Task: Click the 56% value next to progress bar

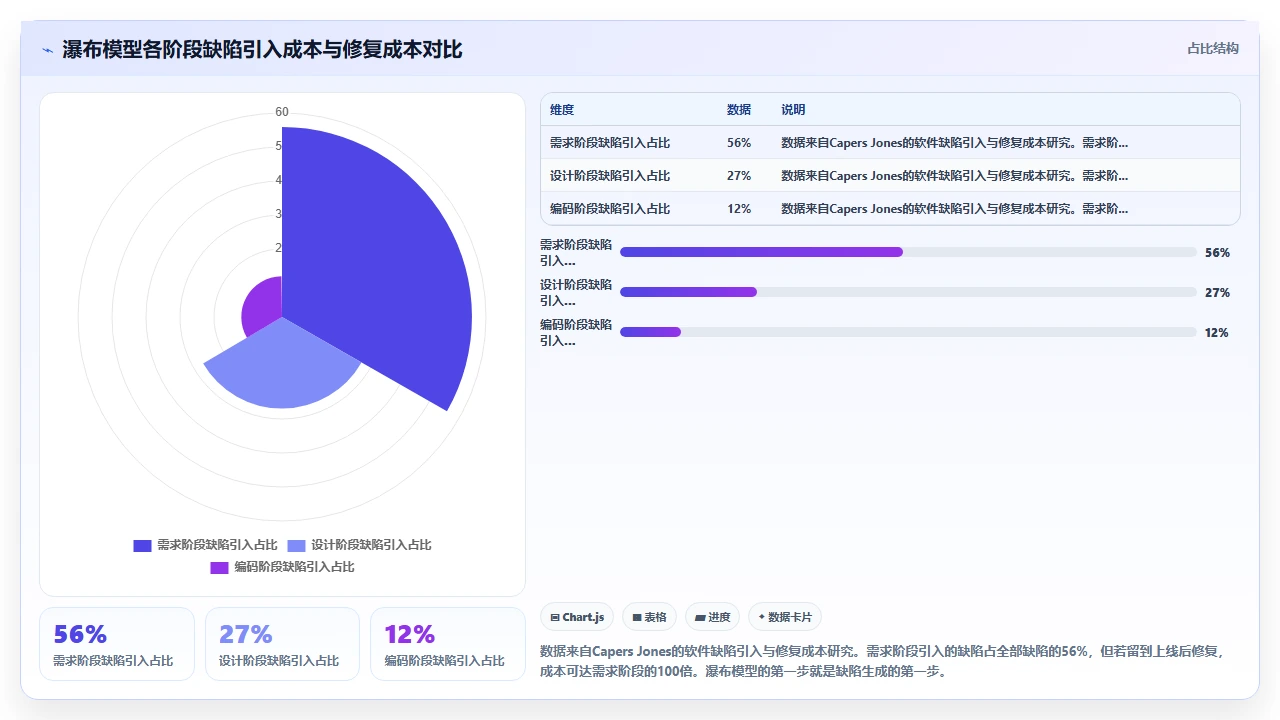Action: click(x=1217, y=253)
